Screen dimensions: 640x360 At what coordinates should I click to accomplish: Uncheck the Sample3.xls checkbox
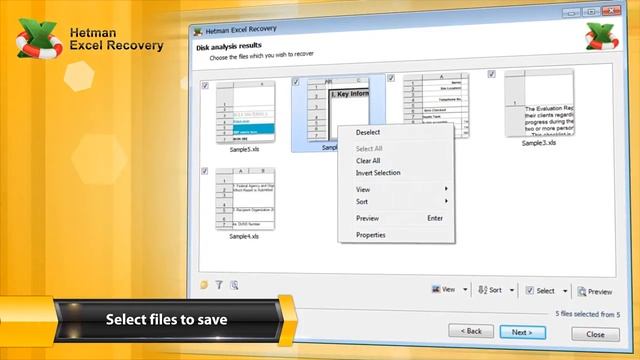click(491, 74)
